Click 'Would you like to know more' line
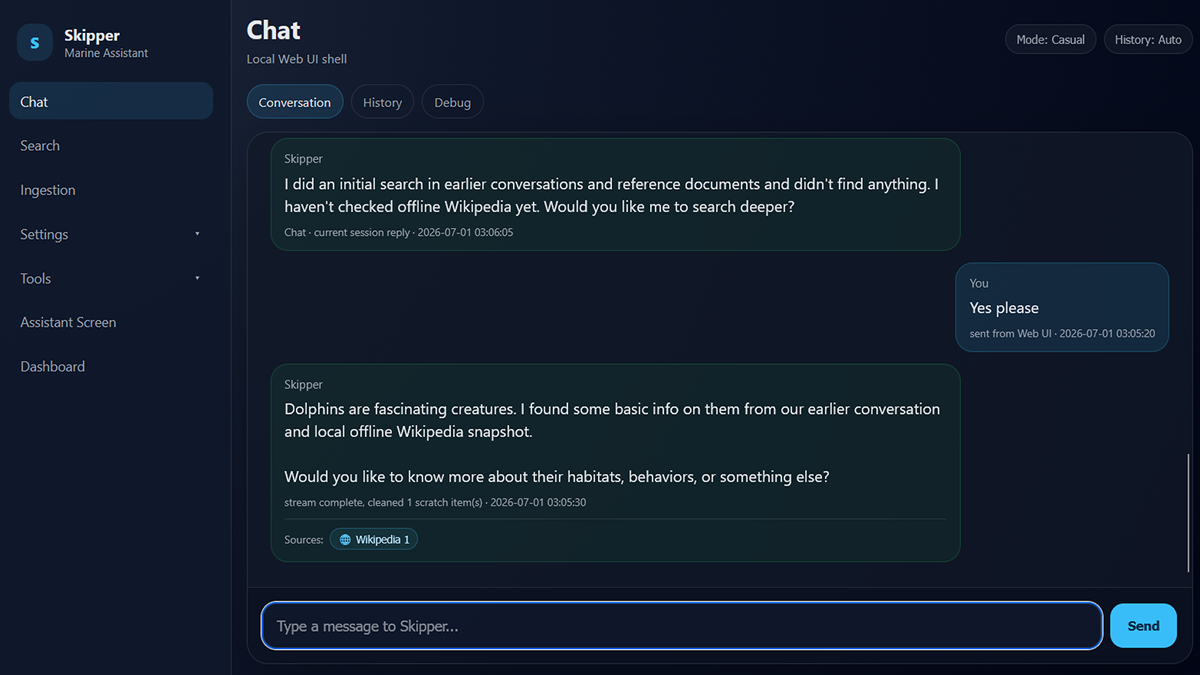The image size is (1200, 675). 557,477
